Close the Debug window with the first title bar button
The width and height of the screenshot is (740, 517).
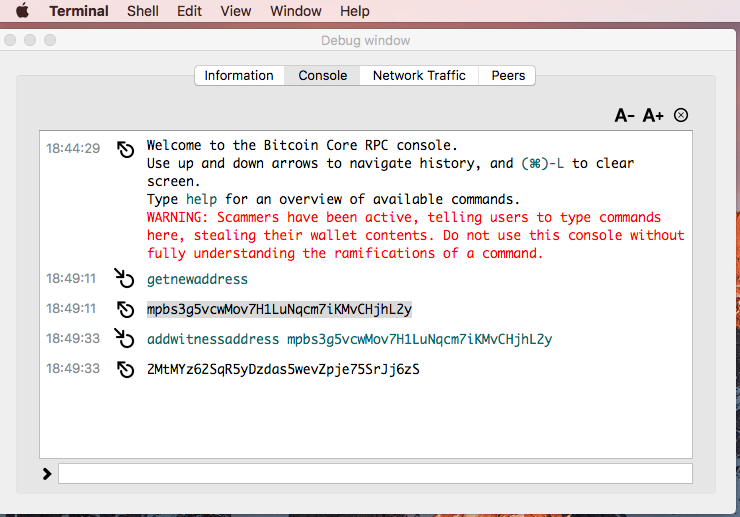pos(10,40)
